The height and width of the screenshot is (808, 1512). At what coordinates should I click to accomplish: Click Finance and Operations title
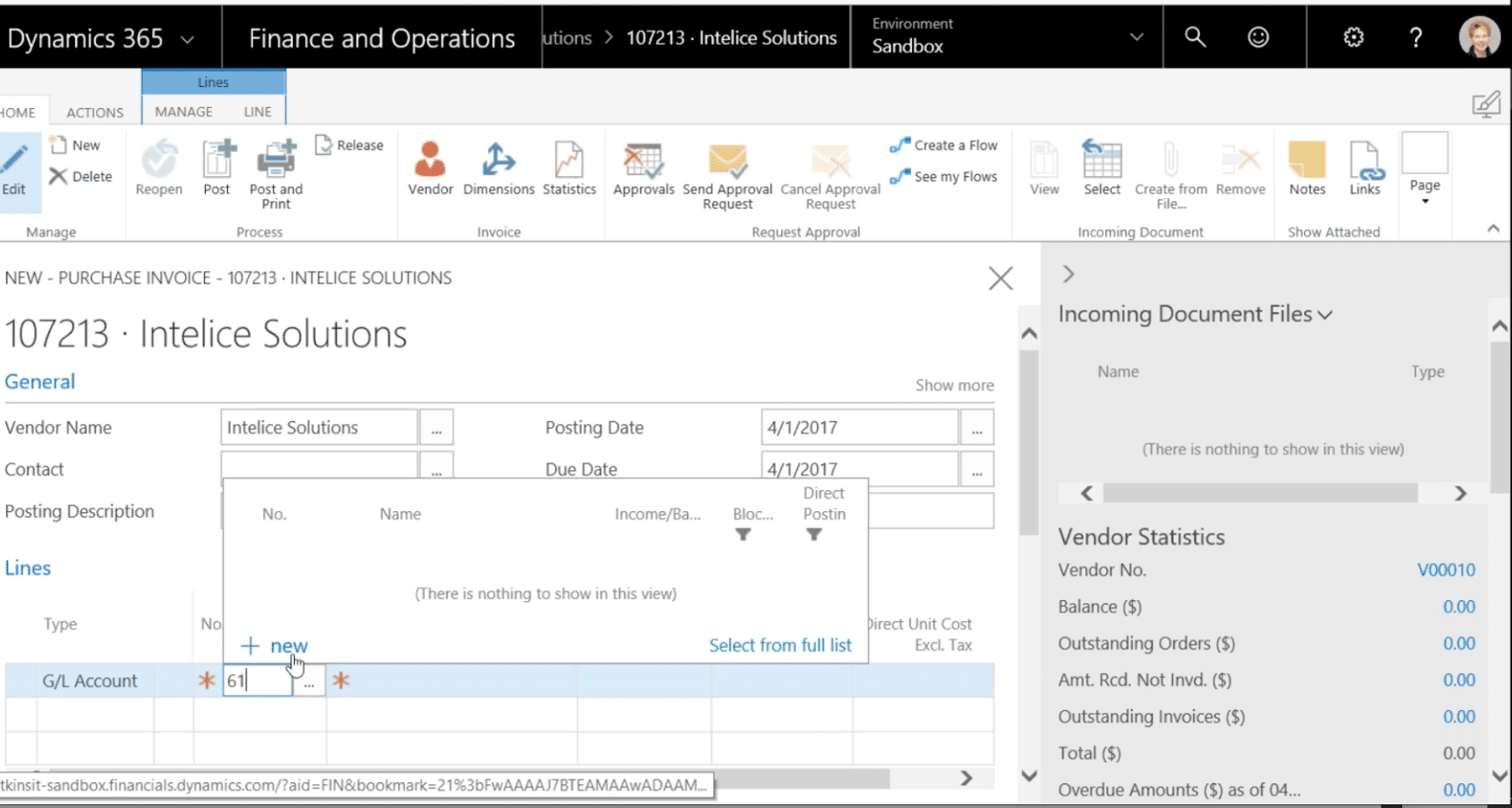(x=382, y=38)
